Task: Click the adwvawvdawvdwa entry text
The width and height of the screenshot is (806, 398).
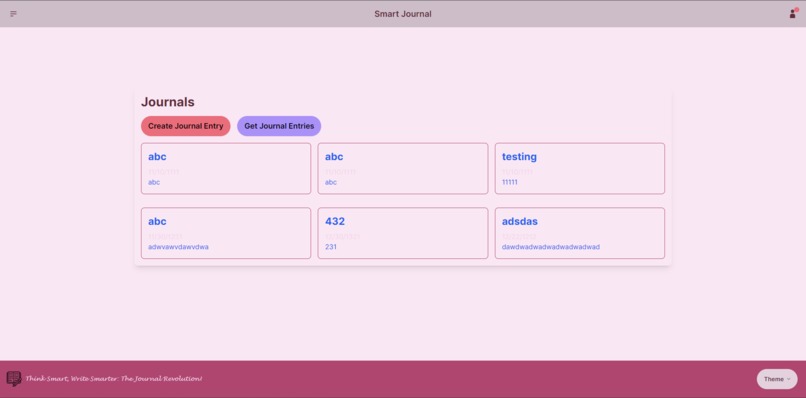Action: 178,247
